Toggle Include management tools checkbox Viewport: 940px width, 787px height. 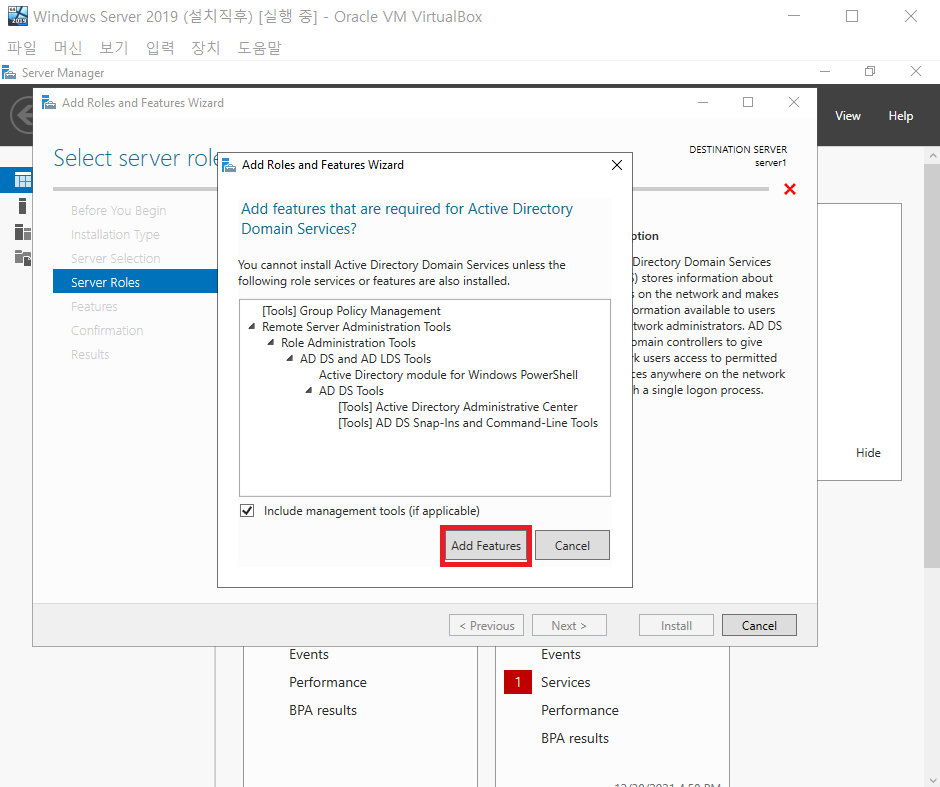point(247,511)
